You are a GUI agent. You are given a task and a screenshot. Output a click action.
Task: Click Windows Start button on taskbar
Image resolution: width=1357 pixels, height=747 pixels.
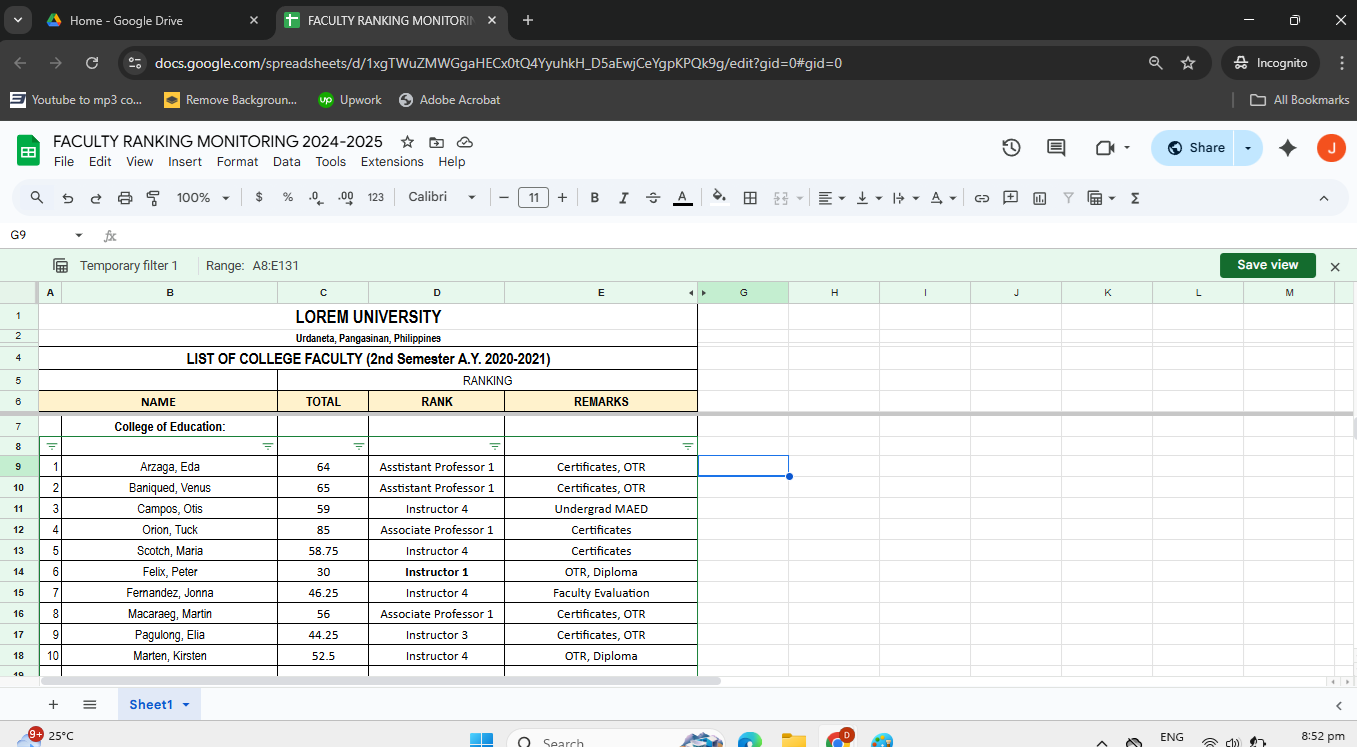pyautogui.click(x=481, y=740)
